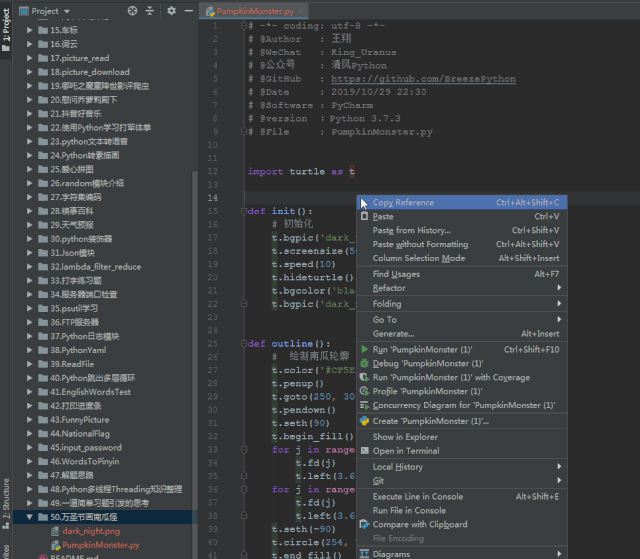Open Project panel settings gear
640x559 pixels.
(171, 11)
